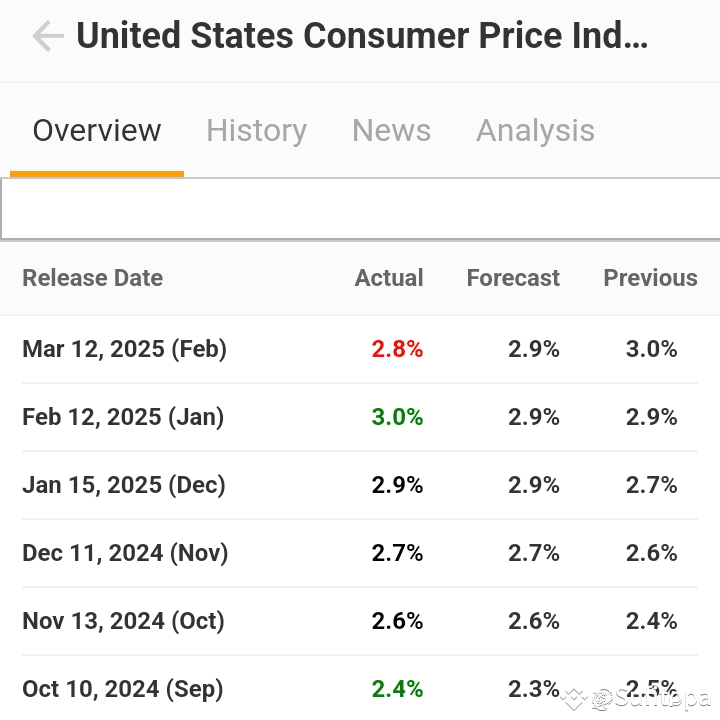
Task: Click the empty box below the tabs
Action: point(360,209)
